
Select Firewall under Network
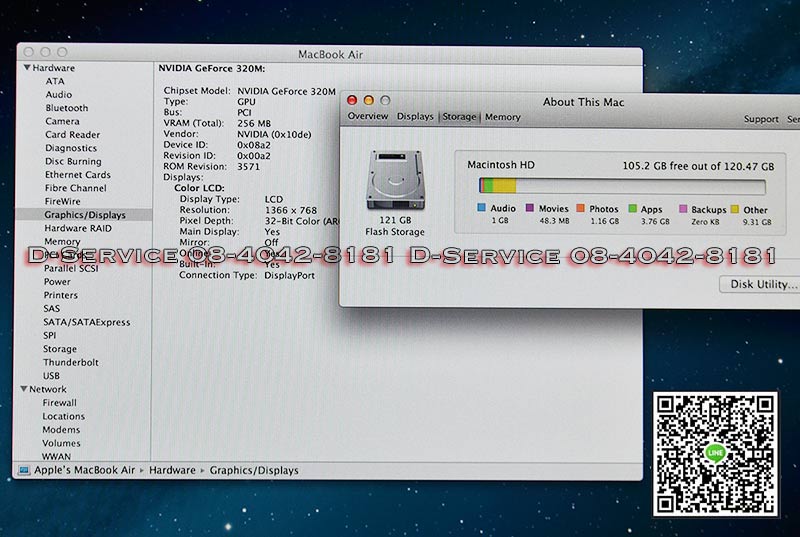click(x=60, y=402)
